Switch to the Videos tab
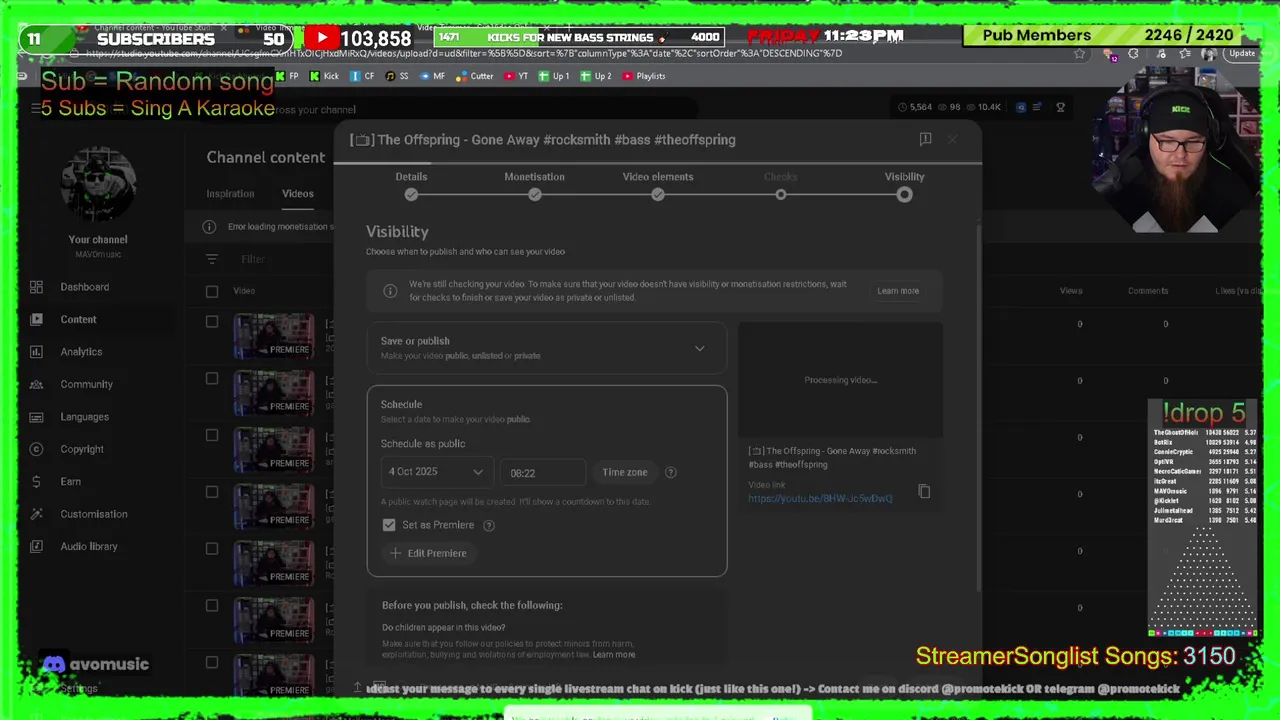Screen dimensions: 1280x720 pos(297,194)
